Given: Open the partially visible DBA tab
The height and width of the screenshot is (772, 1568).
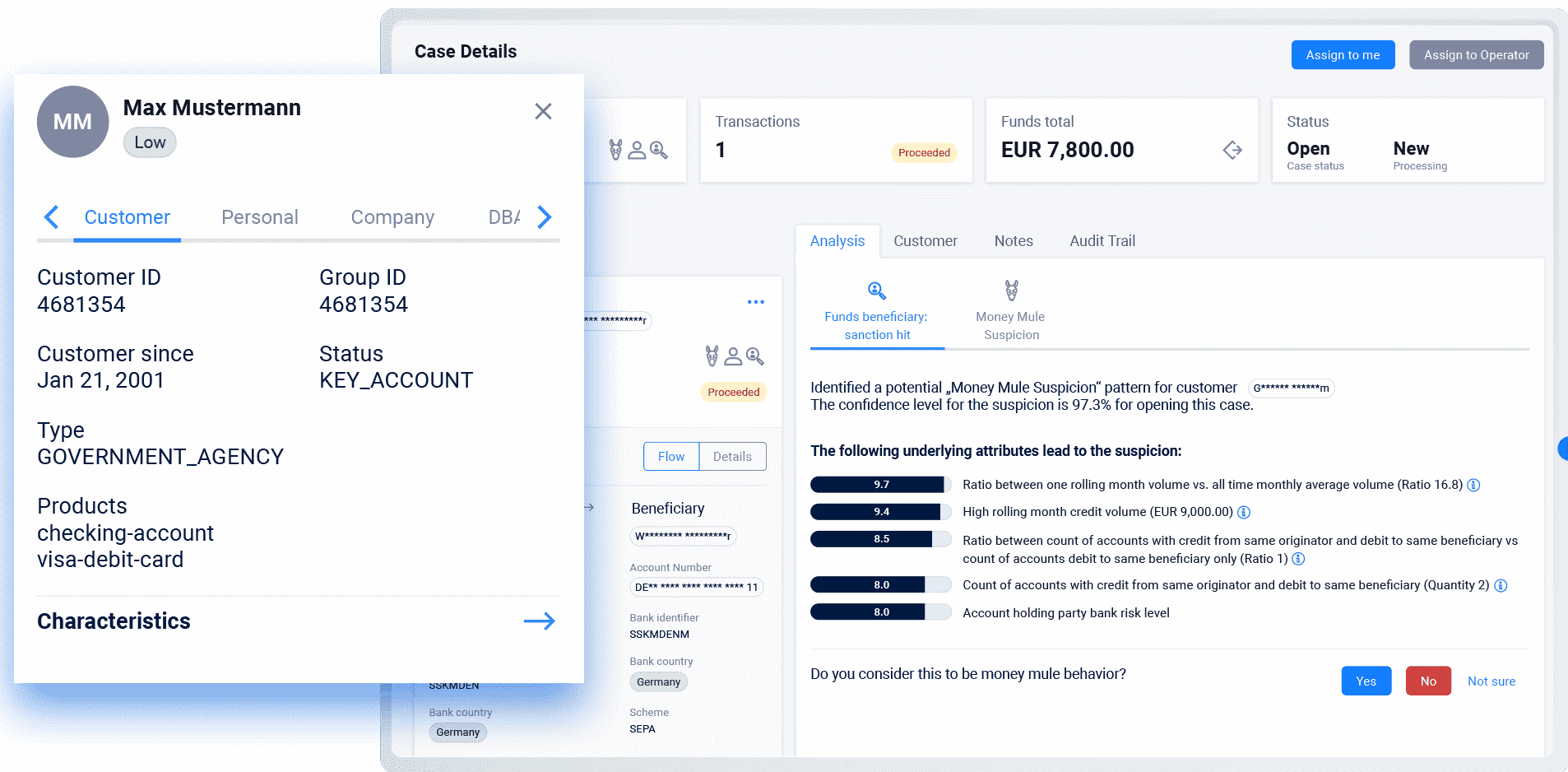Looking at the screenshot, I should tap(503, 217).
